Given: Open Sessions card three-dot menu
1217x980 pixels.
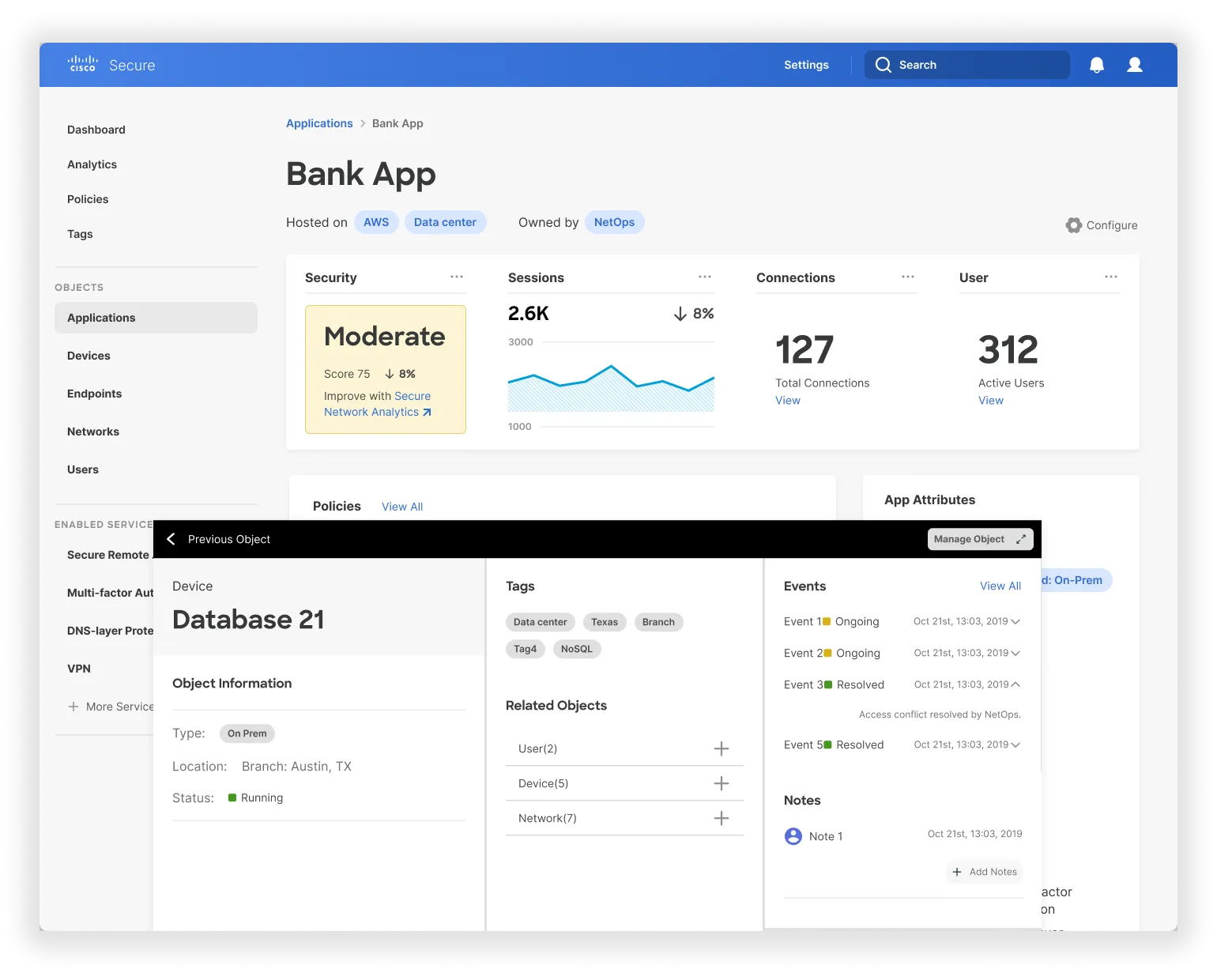Looking at the screenshot, I should (705, 277).
